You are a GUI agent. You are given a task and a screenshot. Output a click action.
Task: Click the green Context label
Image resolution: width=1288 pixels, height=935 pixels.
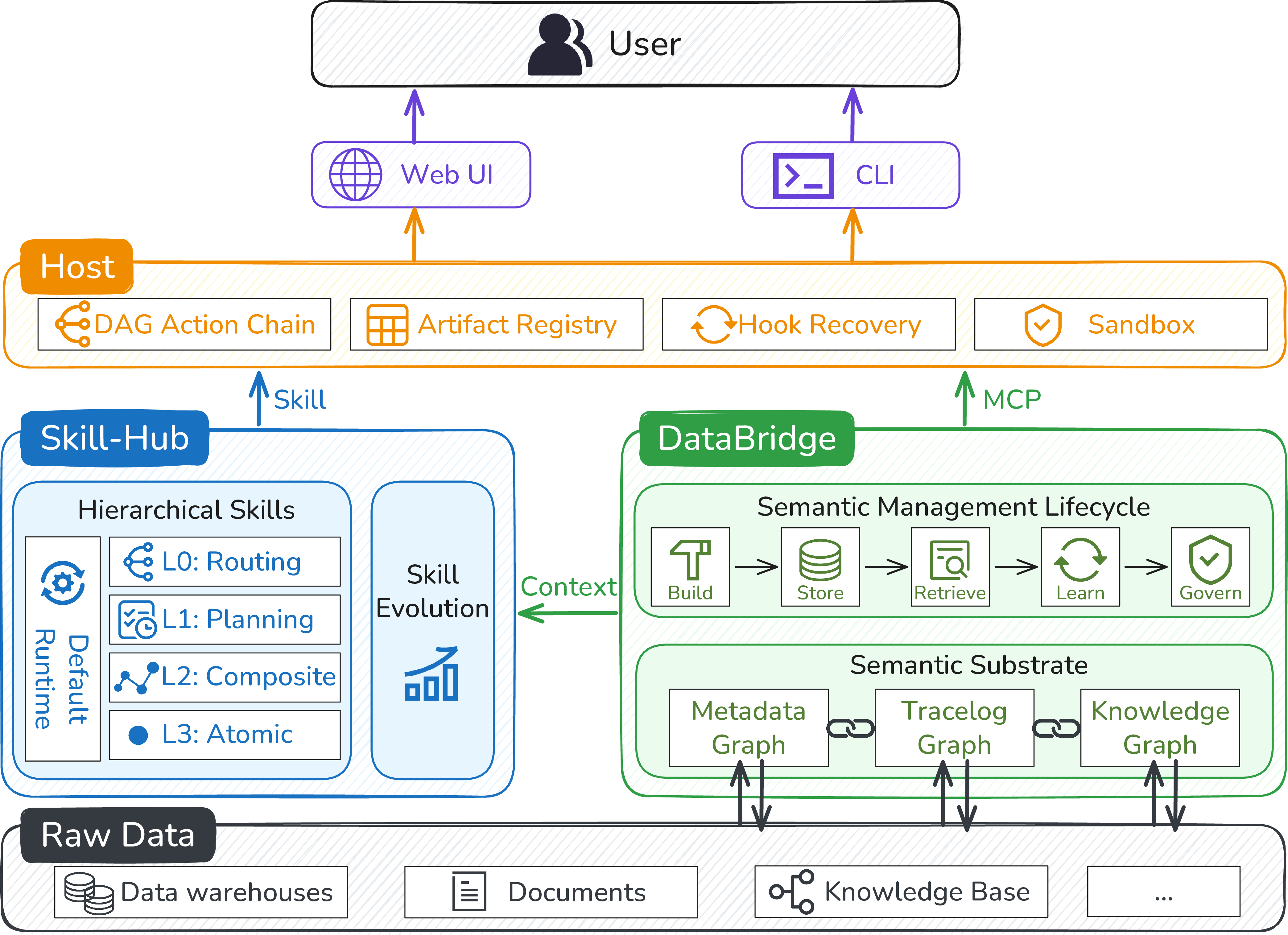pos(568,587)
